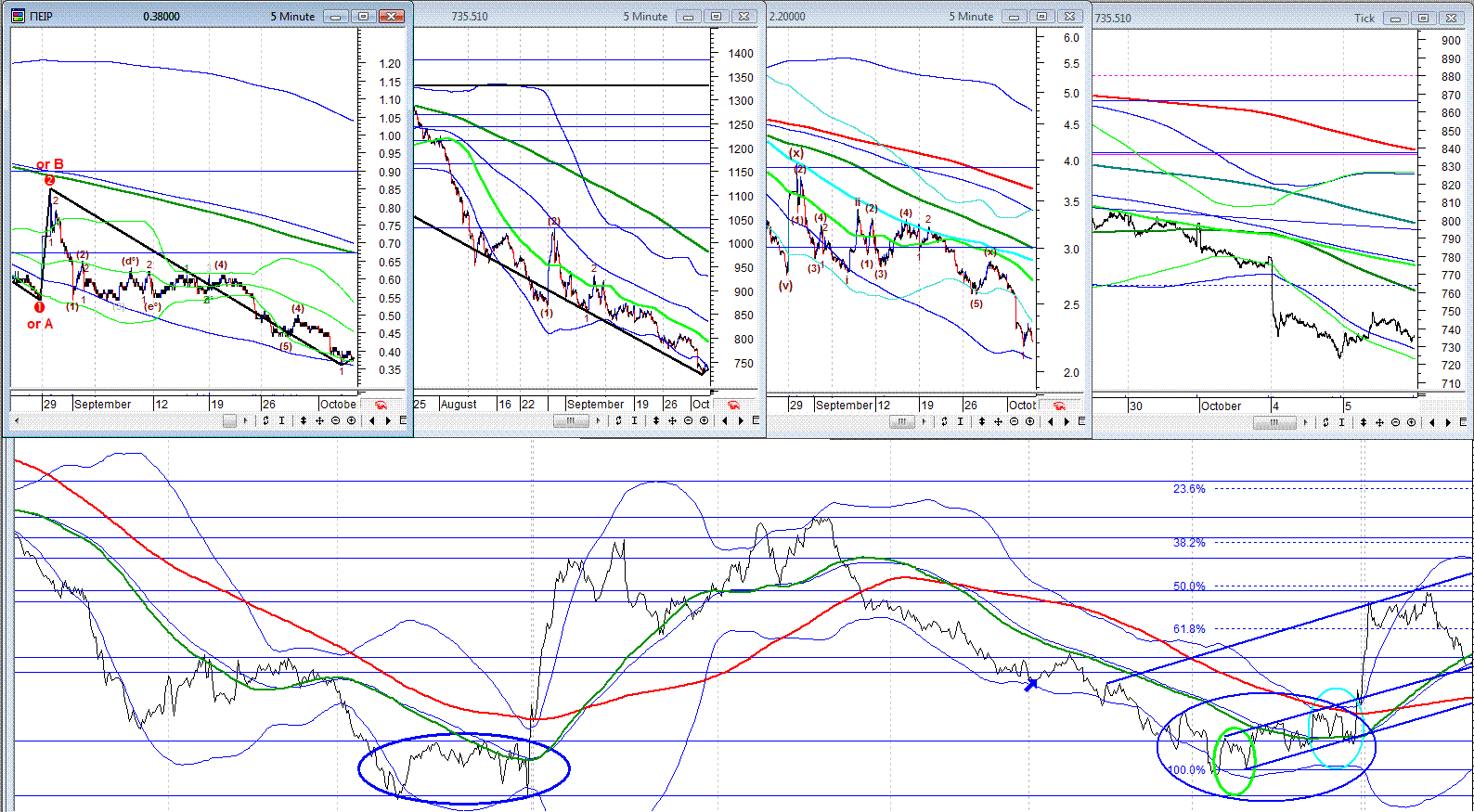Step forward right triangle in August-September chart

(741, 420)
